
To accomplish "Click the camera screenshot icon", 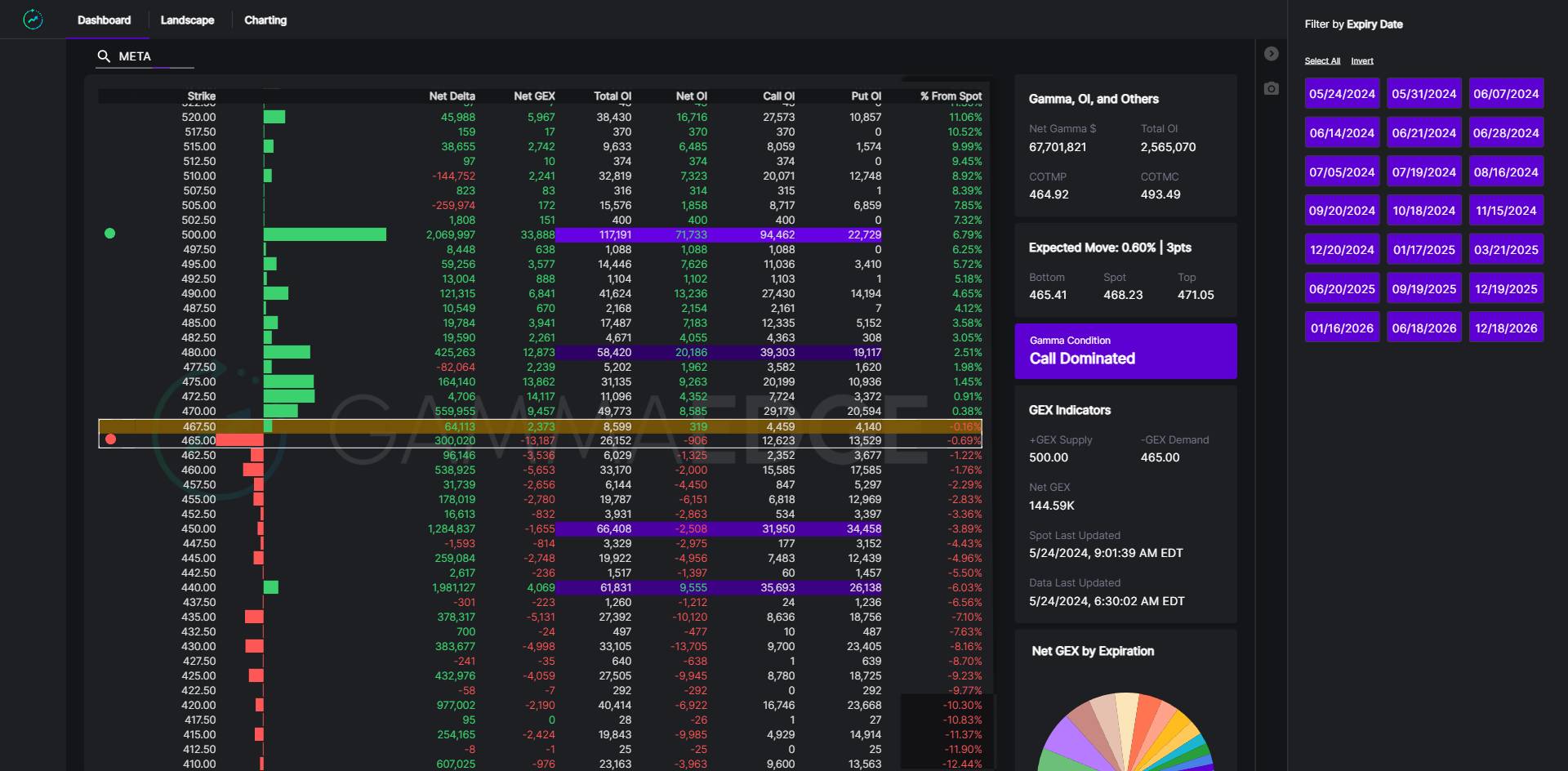I will coord(1271,88).
